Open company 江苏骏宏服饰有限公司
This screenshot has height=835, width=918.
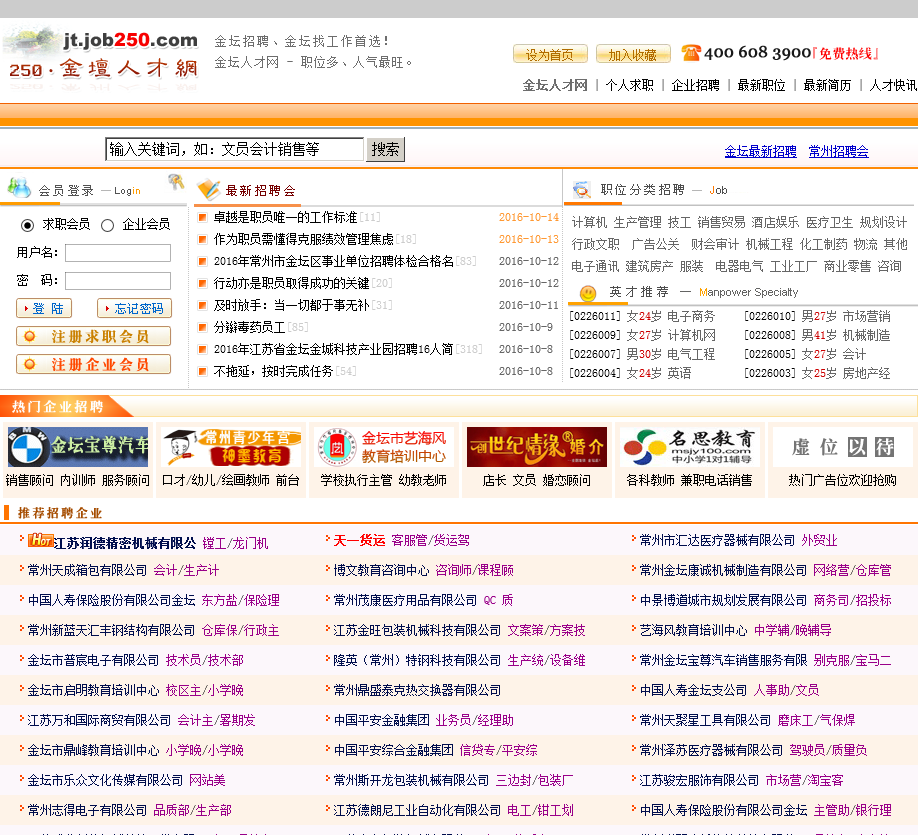point(700,781)
